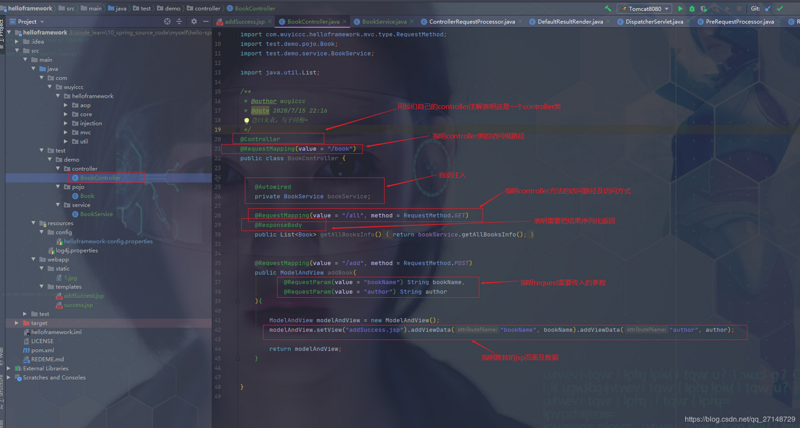
Task: Select the webapp folder
Action: tap(54, 260)
